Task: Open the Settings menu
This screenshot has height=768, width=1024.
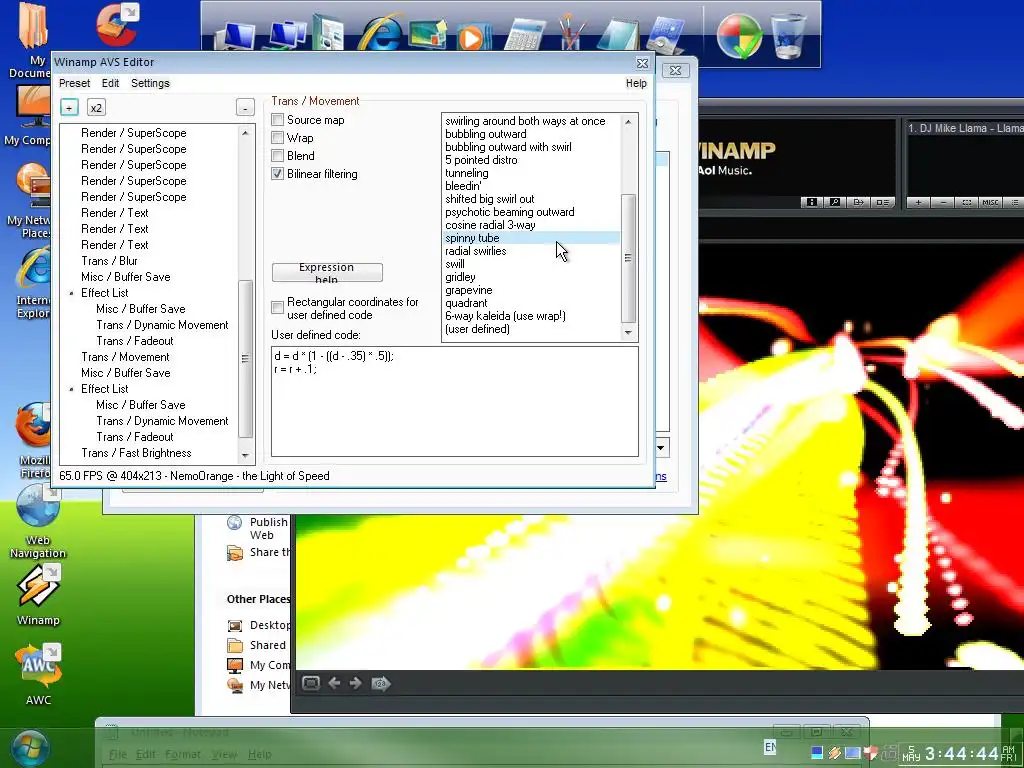Action: [150, 83]
